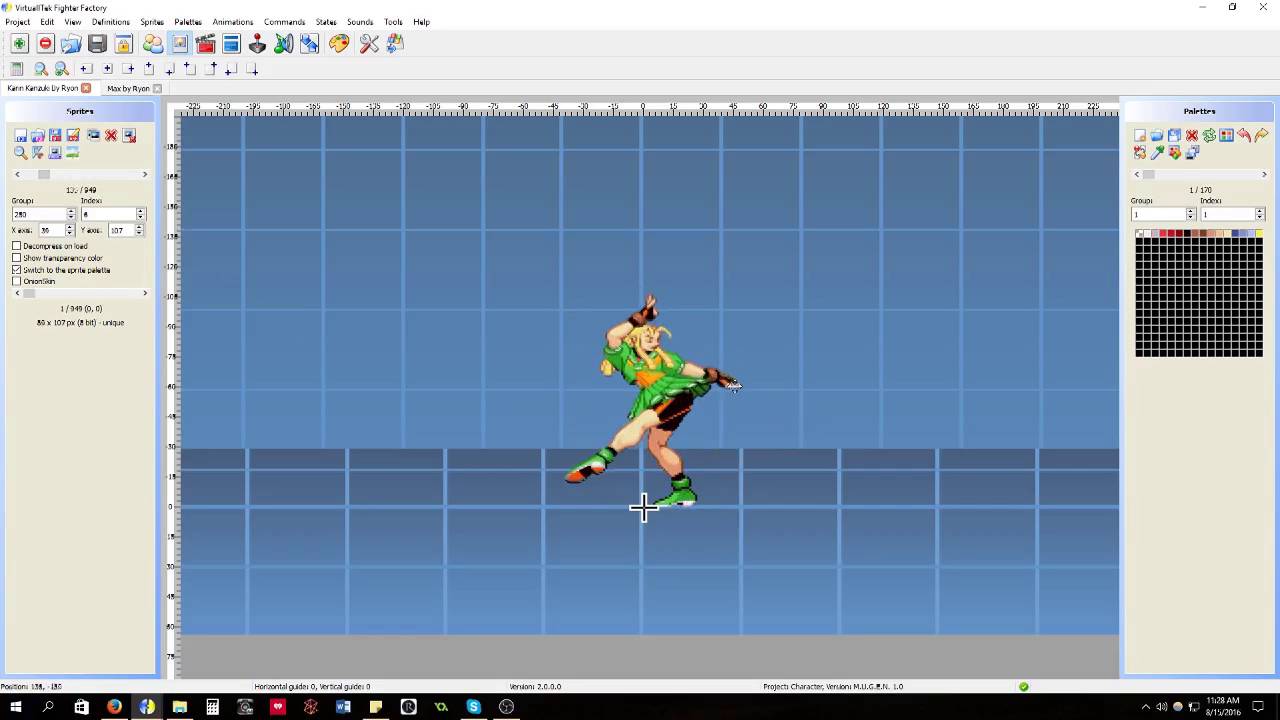This screenshot has height=720, width=1280.
Task: Click the palette Group spinner arrows
Action: [1190, 214]
